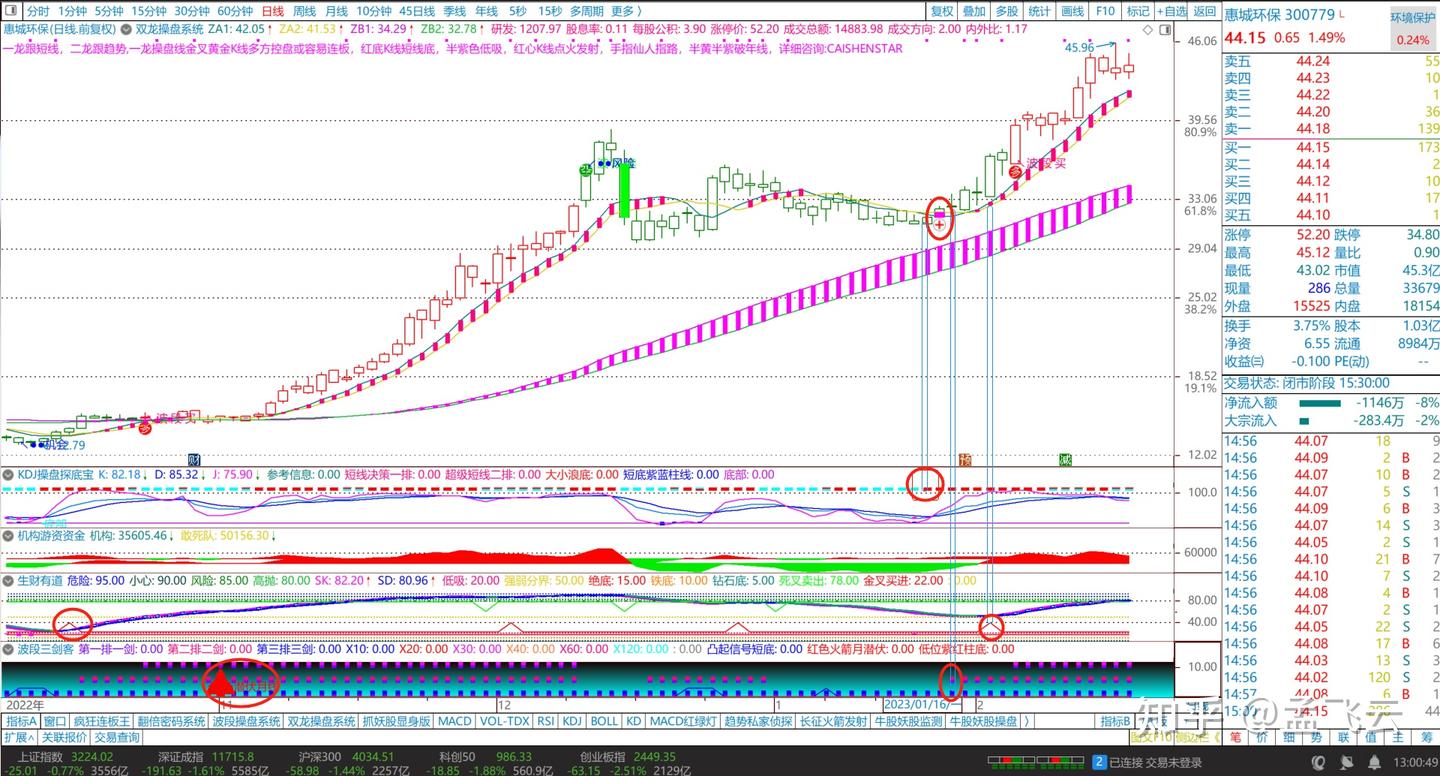Select the 翻倍密码系统 indicator tab
Image resolution: width=1440 pixels, height=776 pixels.
tap(171, 721)
